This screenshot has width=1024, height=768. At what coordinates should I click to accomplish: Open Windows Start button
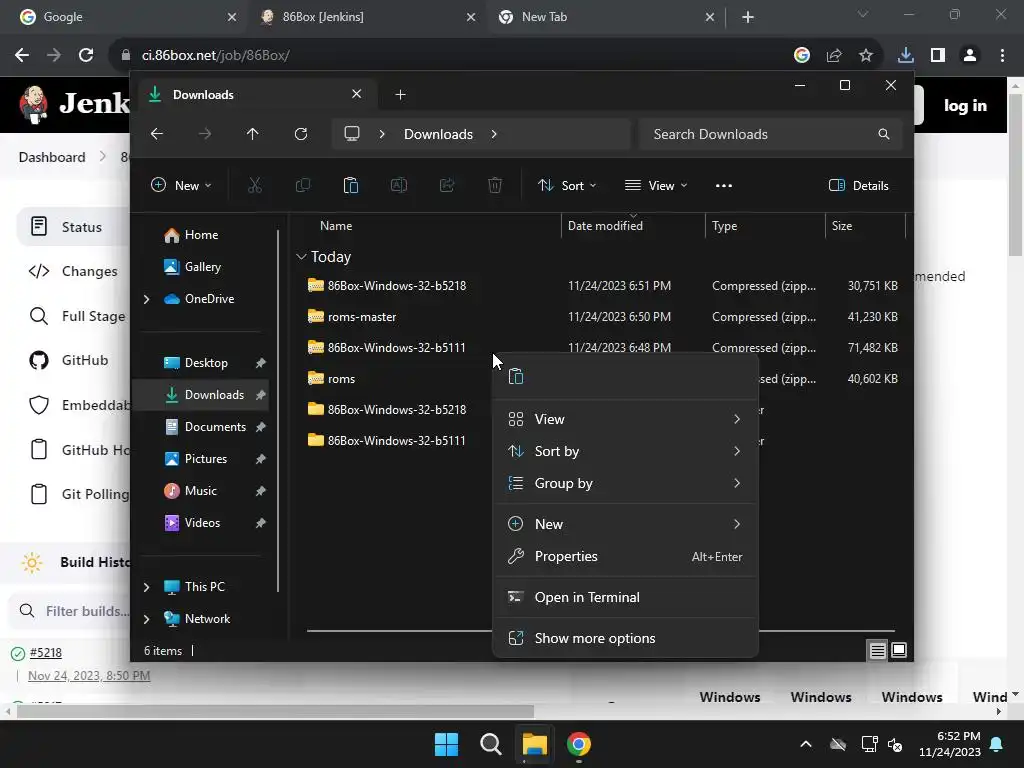click(447, 744)
